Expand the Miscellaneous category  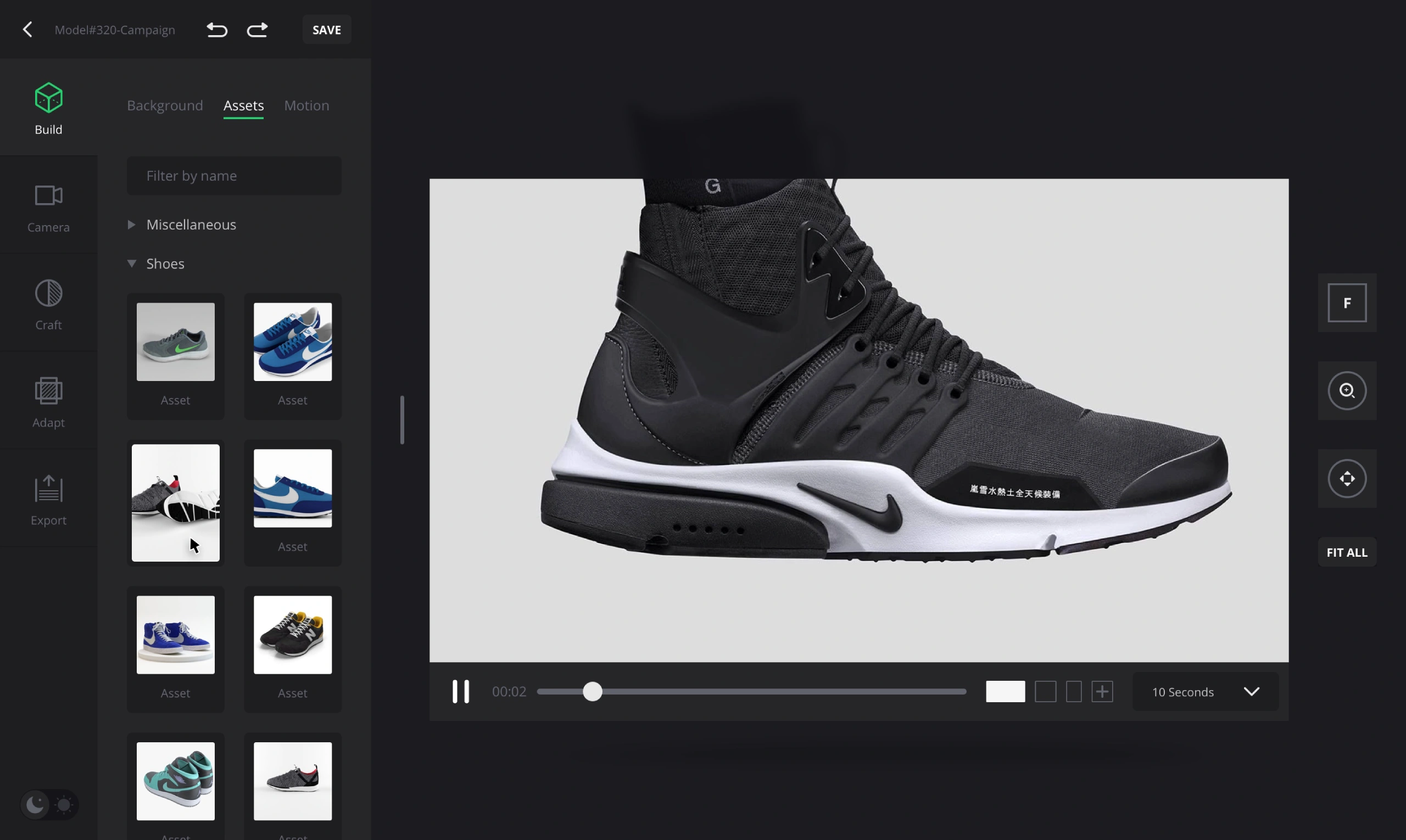(131, 225)
